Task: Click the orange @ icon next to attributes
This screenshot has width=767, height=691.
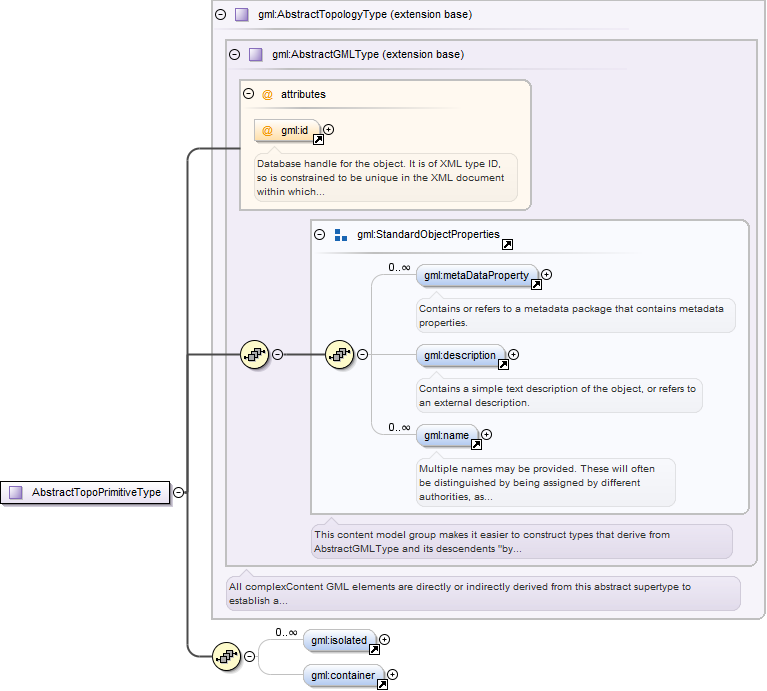Action: [267, 94]
